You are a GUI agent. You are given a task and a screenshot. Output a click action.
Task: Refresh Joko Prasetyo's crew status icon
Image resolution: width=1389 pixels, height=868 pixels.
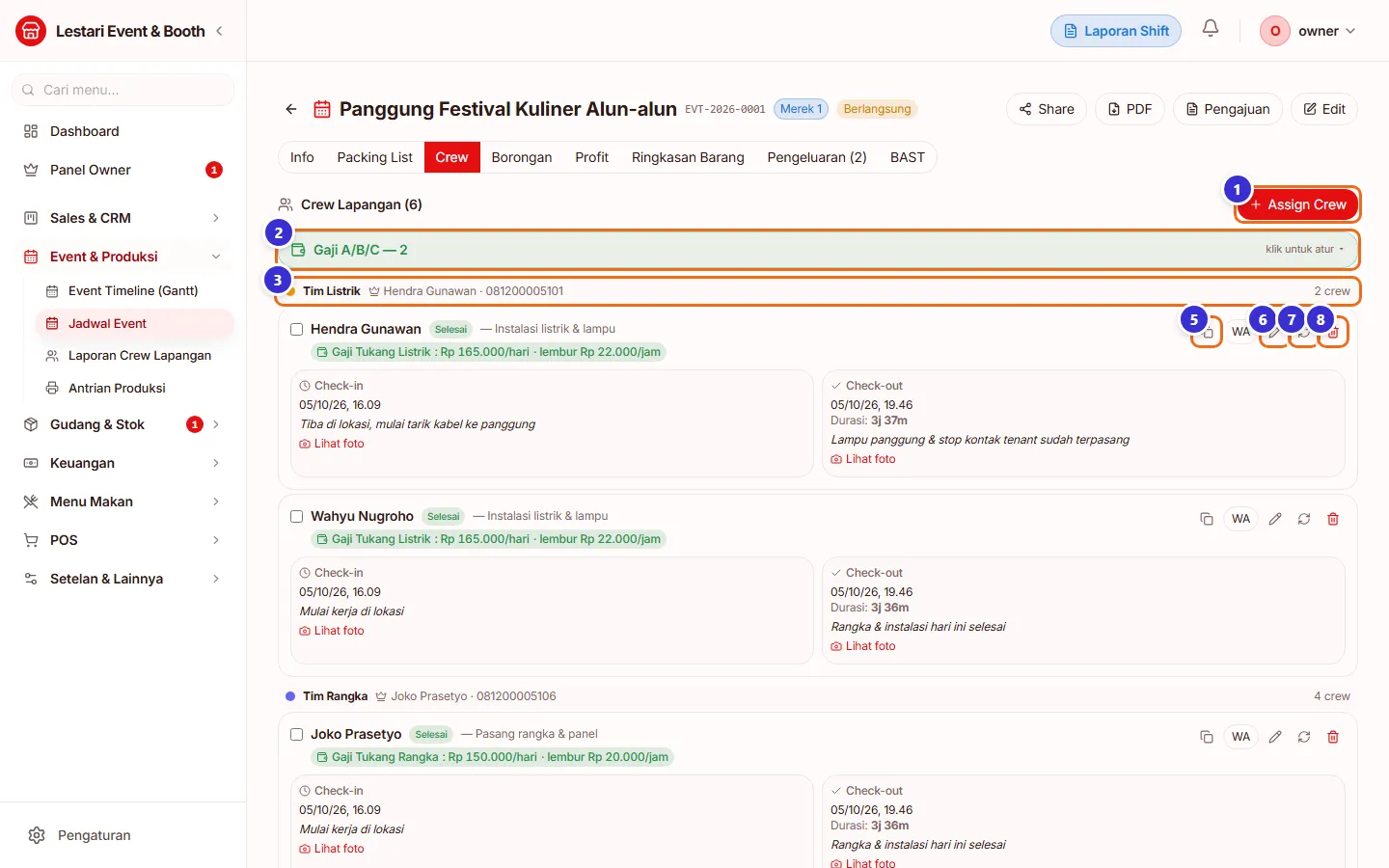pyautogui.click(x=1304, y=737)
